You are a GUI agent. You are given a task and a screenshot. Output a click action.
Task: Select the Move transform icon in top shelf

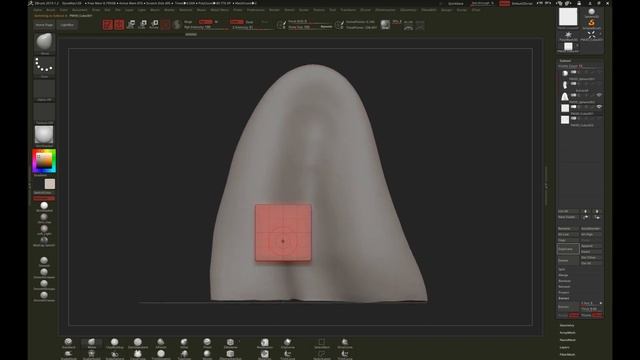click(131, 25)
